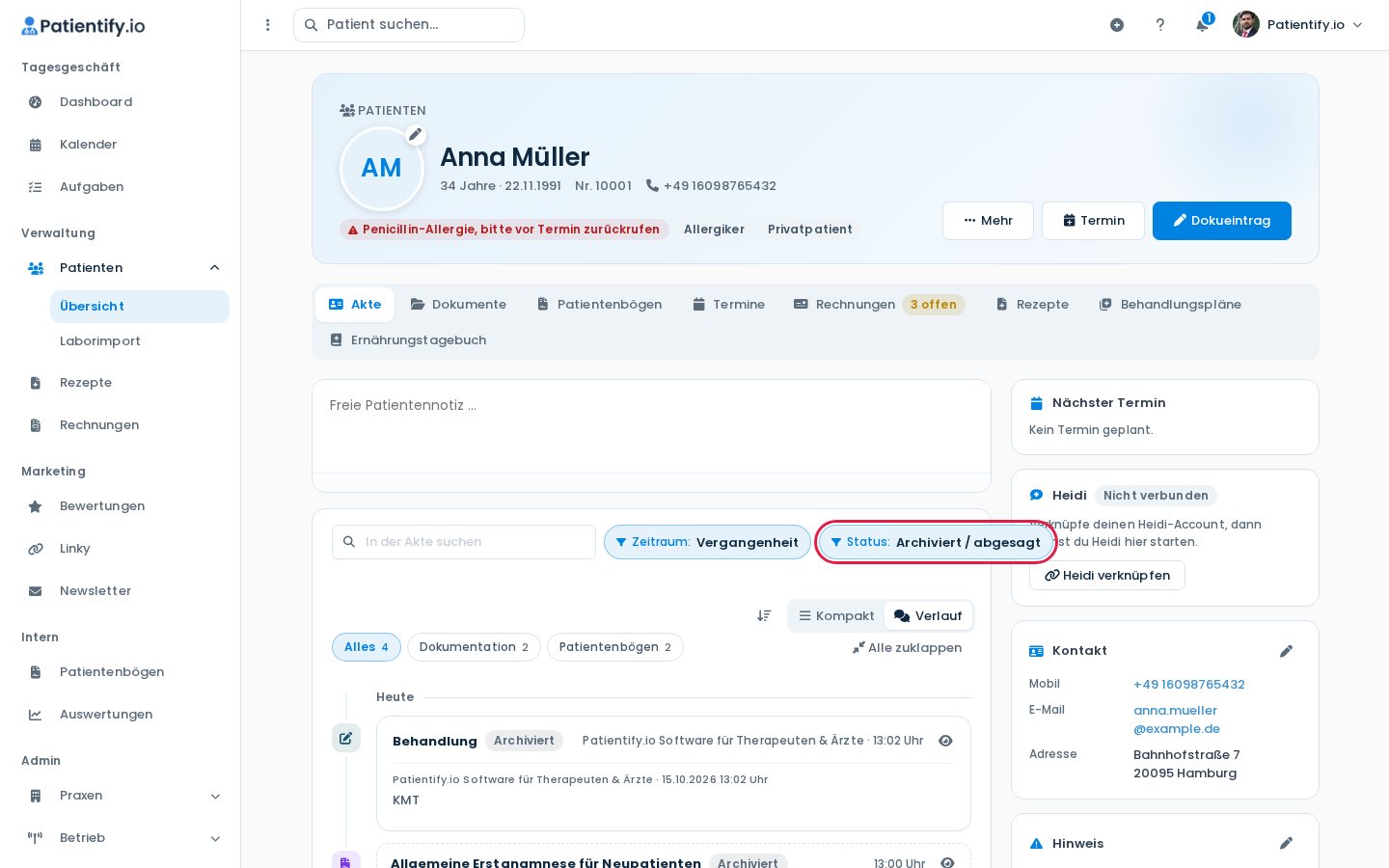Open Dashboard from the sidebar
The width and height of the screenshot is (1389, 868).
[121, 102]
